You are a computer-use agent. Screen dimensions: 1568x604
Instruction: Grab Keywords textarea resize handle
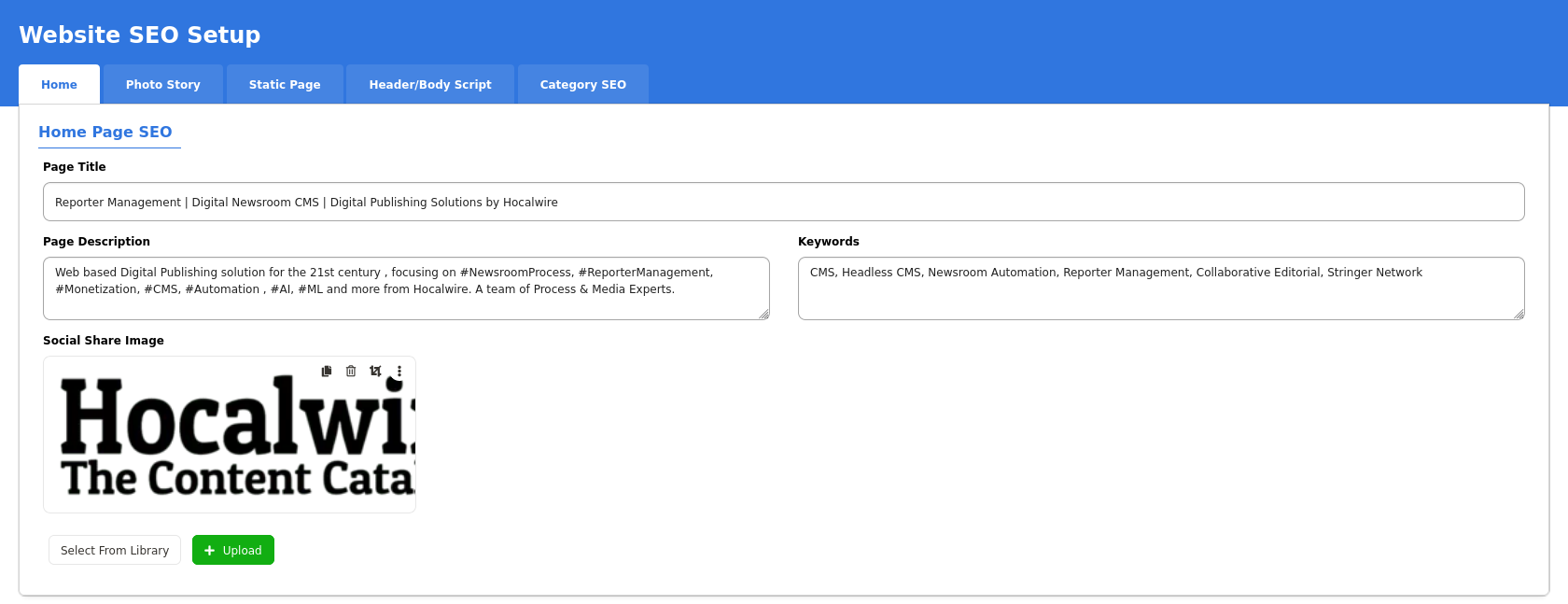(x=1519, y=314)
